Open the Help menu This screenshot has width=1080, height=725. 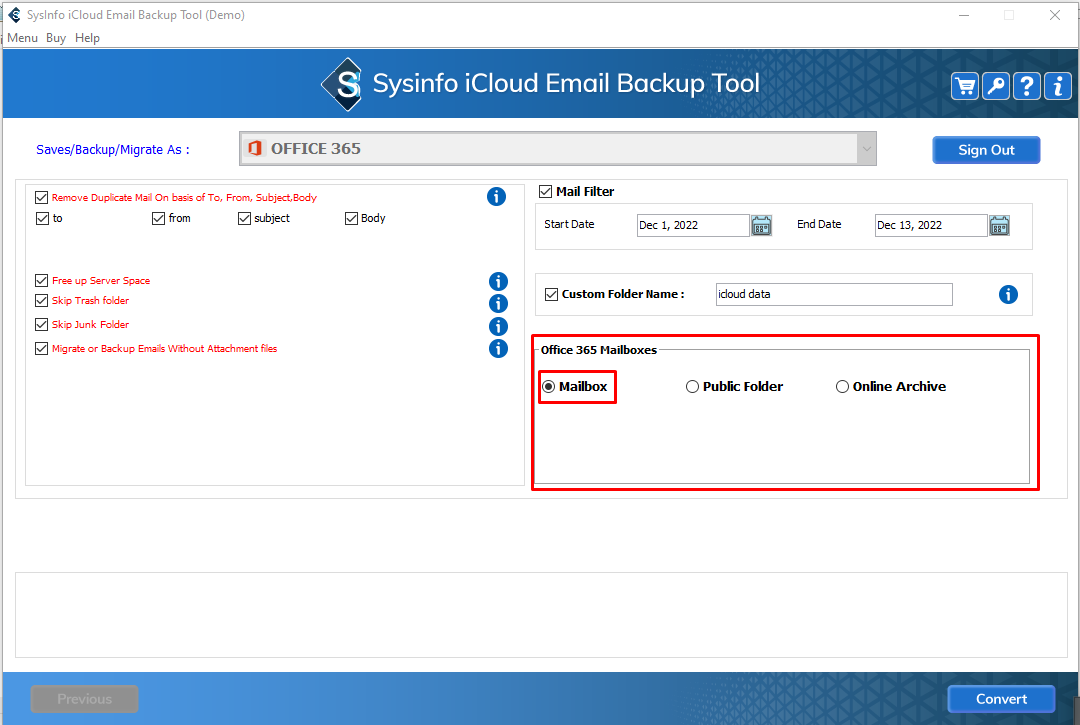pyautogui.click(x=87, y=38)
